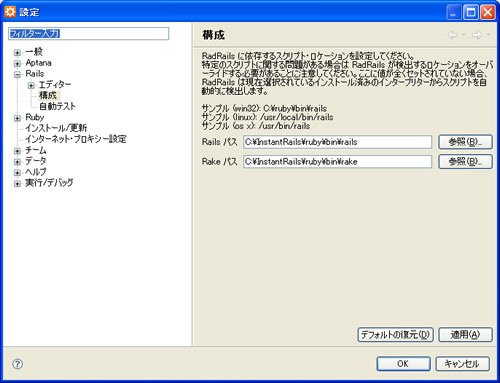
Task: Select 構成 under Rails
Action: [48, 95]
